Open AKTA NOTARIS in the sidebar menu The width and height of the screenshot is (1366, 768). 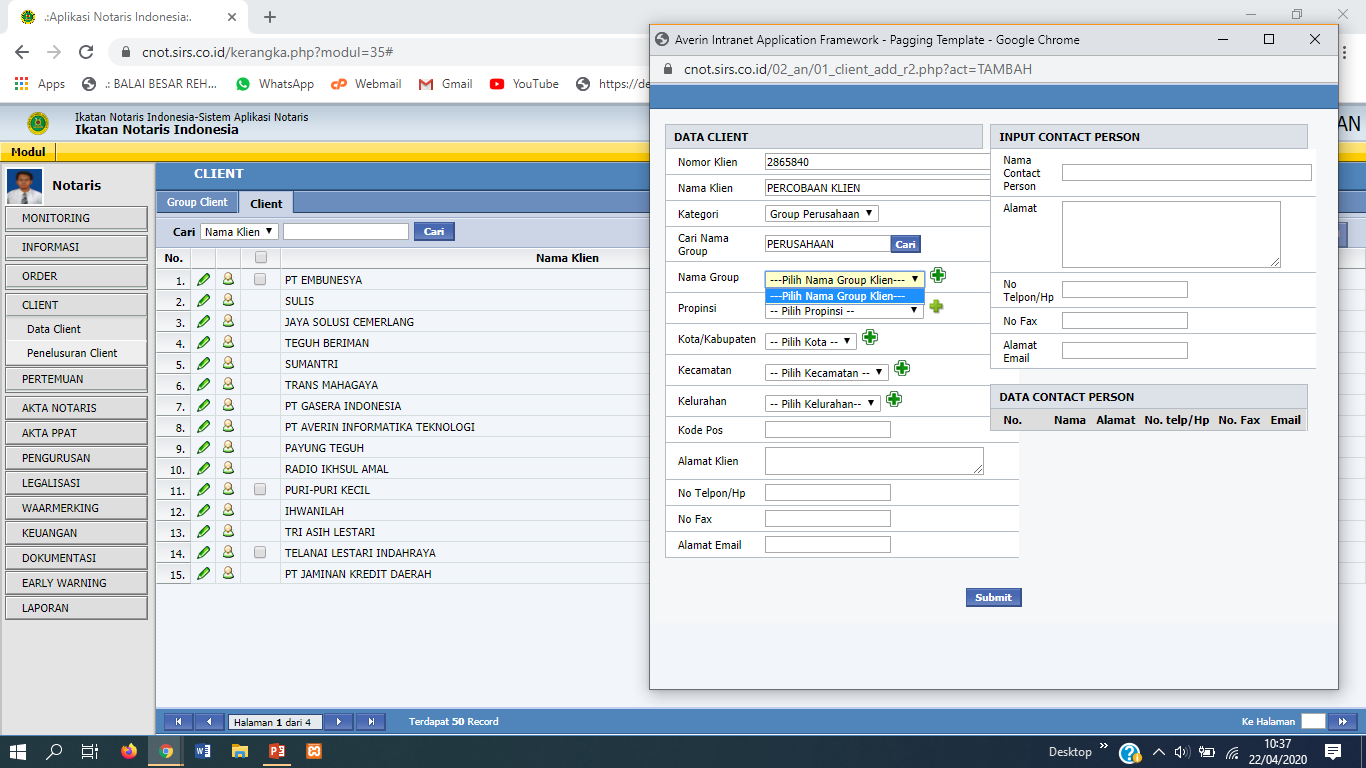(x=76, y=408)
